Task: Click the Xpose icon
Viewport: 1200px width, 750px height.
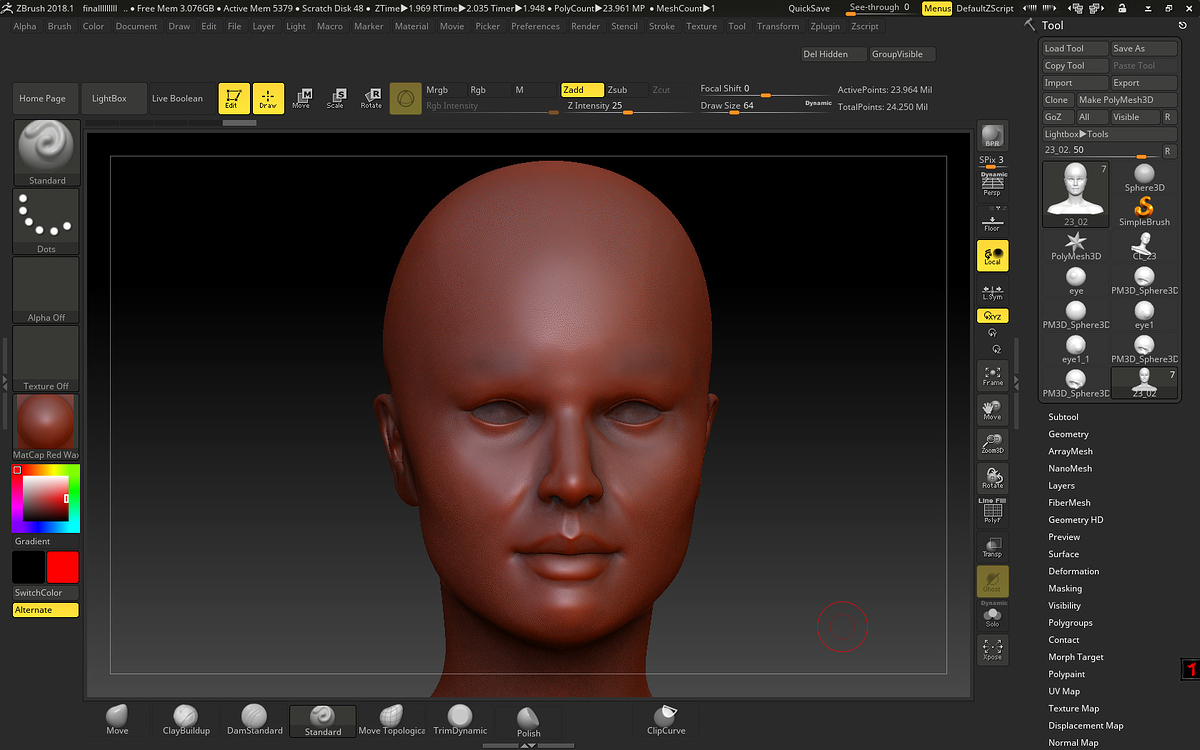Action: [992, 650]
